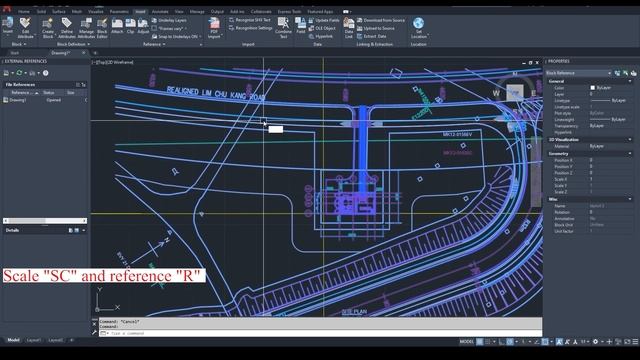Switch to the Annotate ribbon tab

click(x=160, y=11)
